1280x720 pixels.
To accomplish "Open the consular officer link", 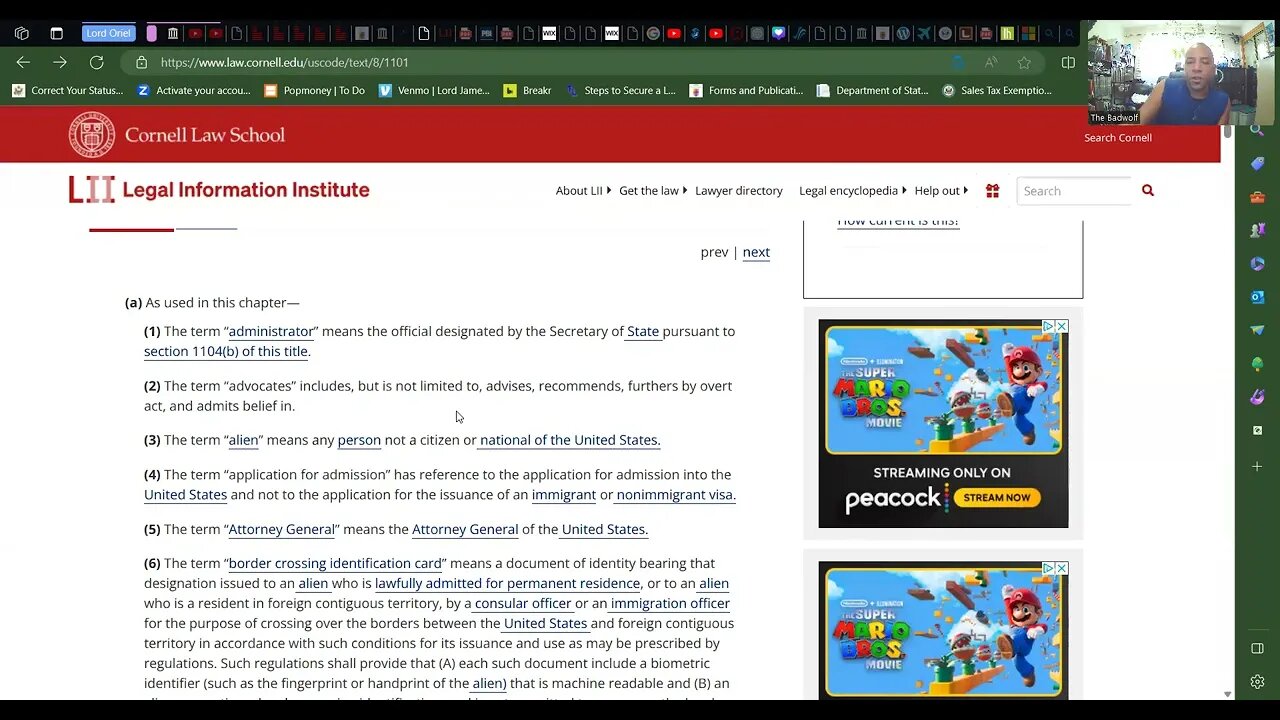I will point(522,603).
